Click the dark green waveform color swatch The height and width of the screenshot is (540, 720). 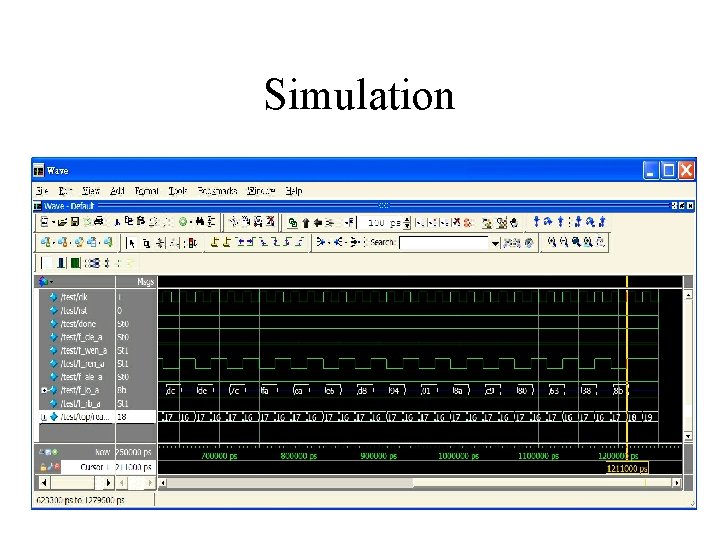point(75,263)
